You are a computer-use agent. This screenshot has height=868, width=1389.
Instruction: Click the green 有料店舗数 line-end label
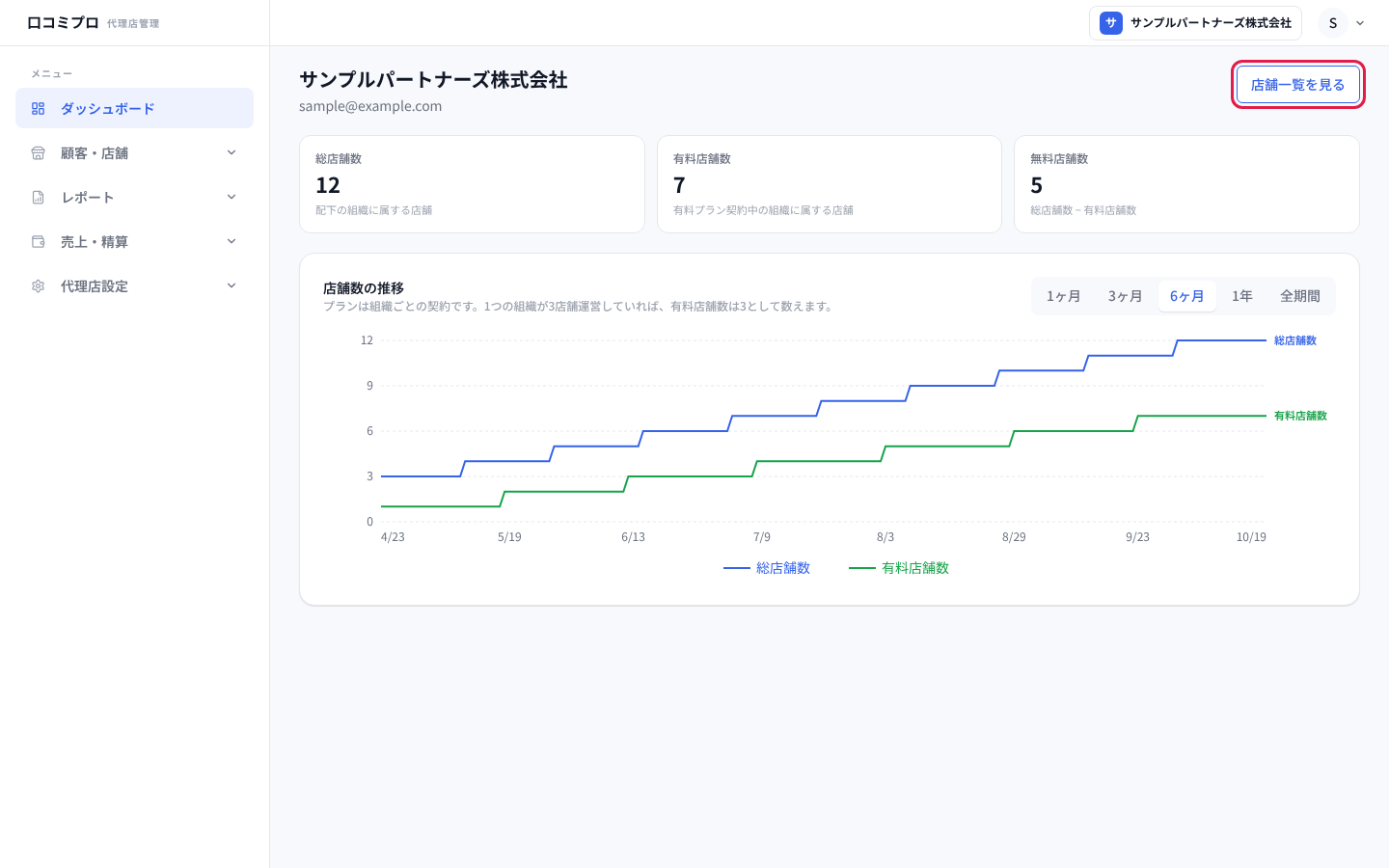click(1300, 416)
